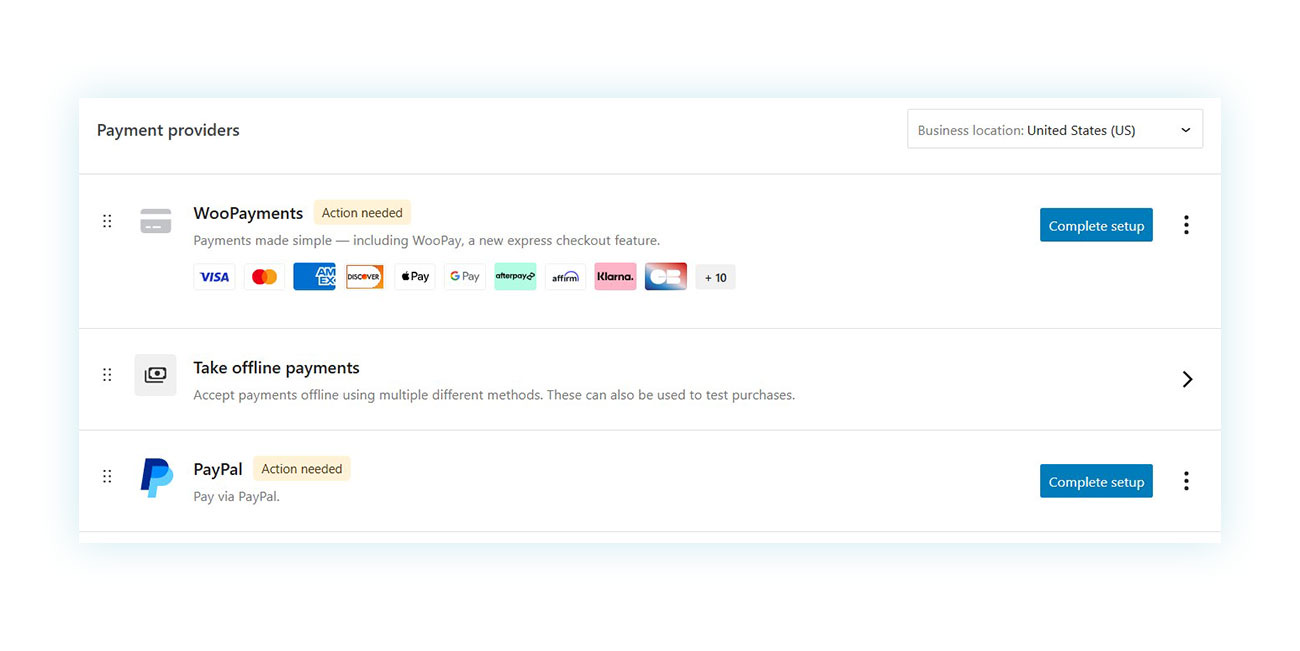The image size is (1300, 651).
Task: Click the Mastercard payment logo
Action: coord(264,277)
